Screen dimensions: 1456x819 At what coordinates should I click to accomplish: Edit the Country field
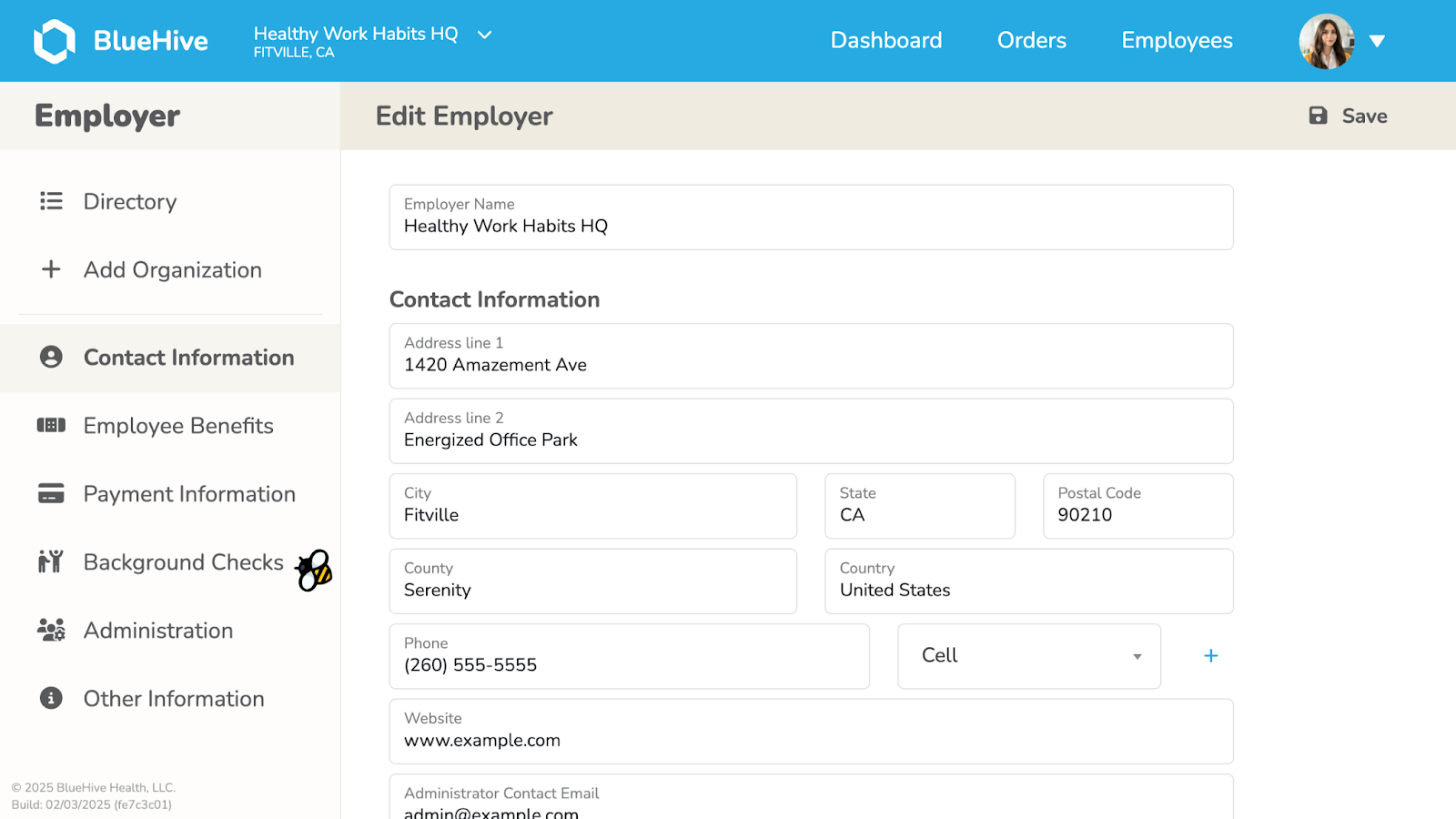(1029, 581)
